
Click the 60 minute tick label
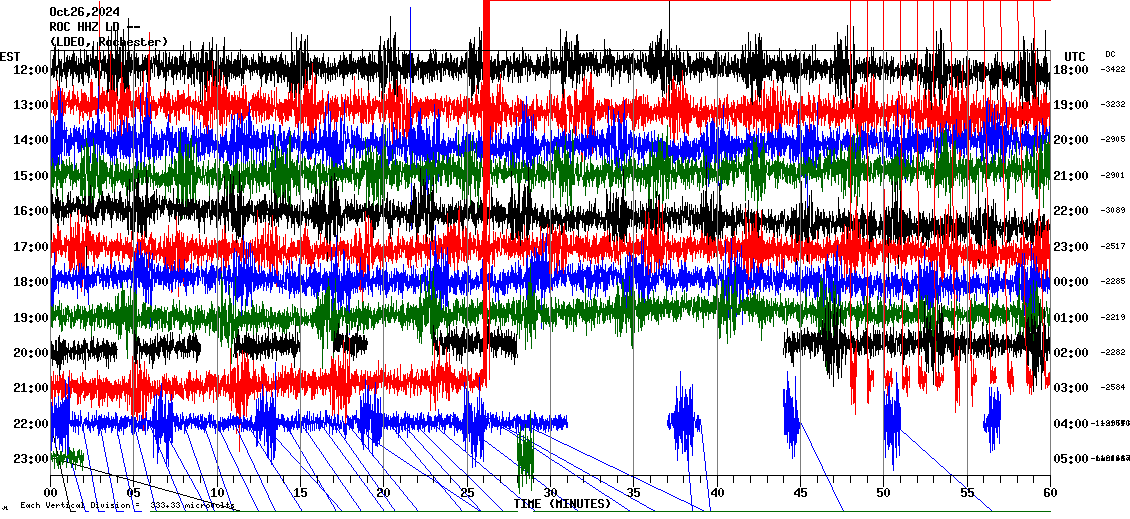(x=1049, y=493)
